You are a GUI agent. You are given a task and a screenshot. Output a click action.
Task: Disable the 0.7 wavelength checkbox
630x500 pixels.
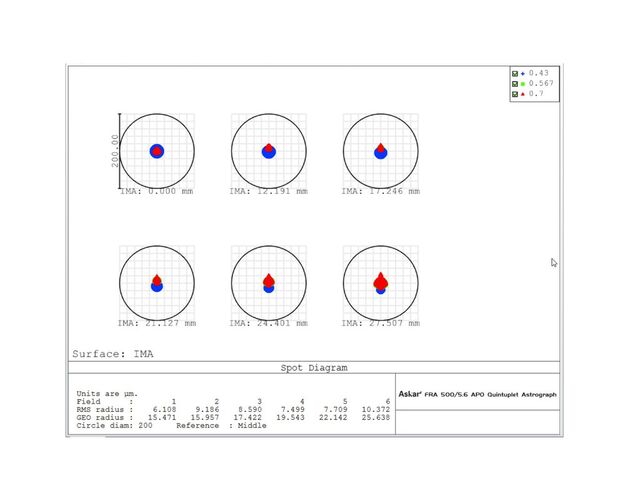click(515, 94)
